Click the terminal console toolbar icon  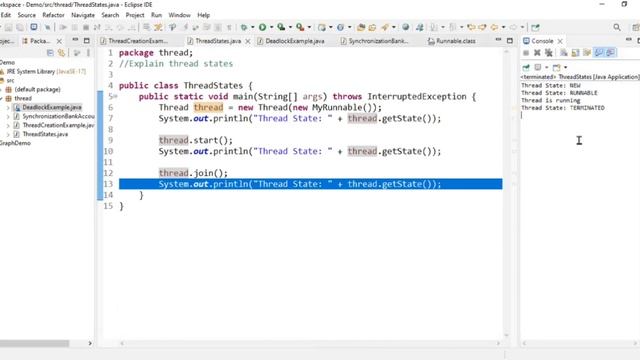[34, 27]
